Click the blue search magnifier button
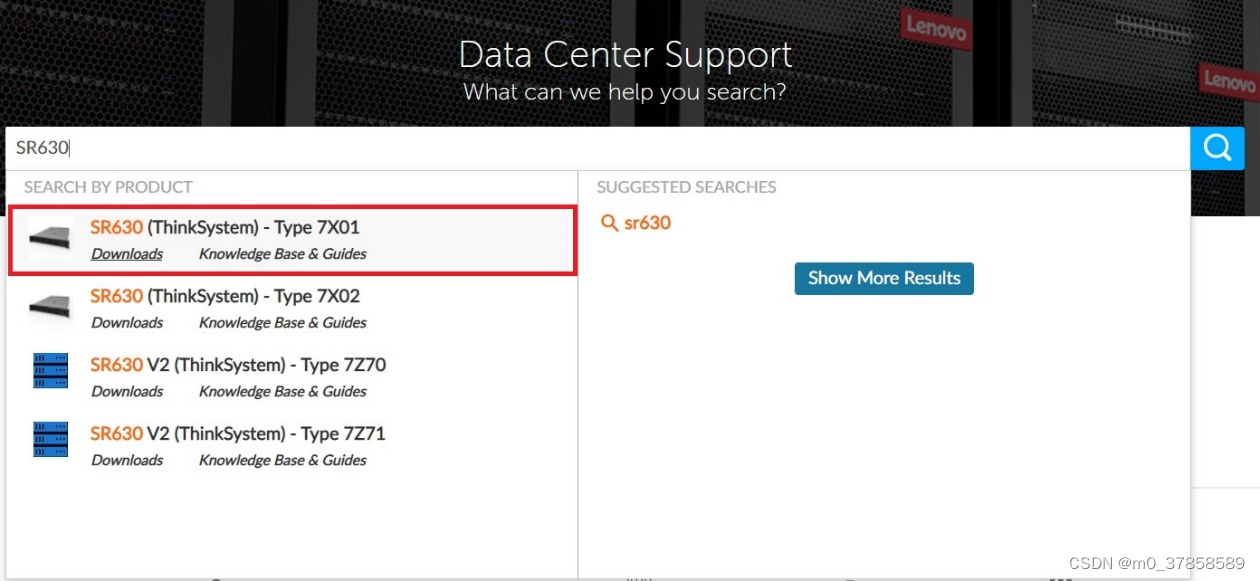Image resolution: width=1260 pixels, height=581 pixels. [x=1217, y=148]
